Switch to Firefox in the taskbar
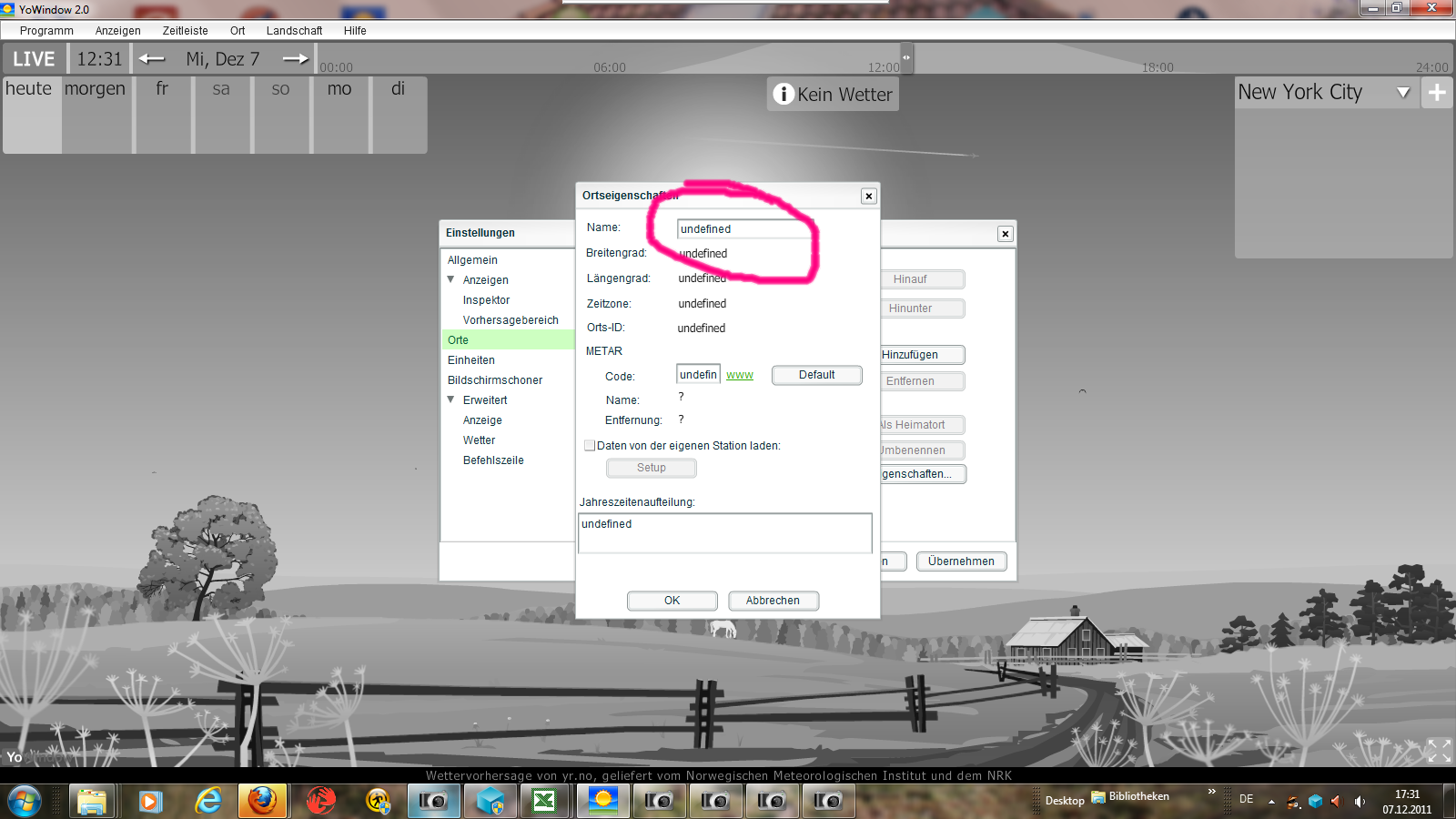 pos(263,801)
